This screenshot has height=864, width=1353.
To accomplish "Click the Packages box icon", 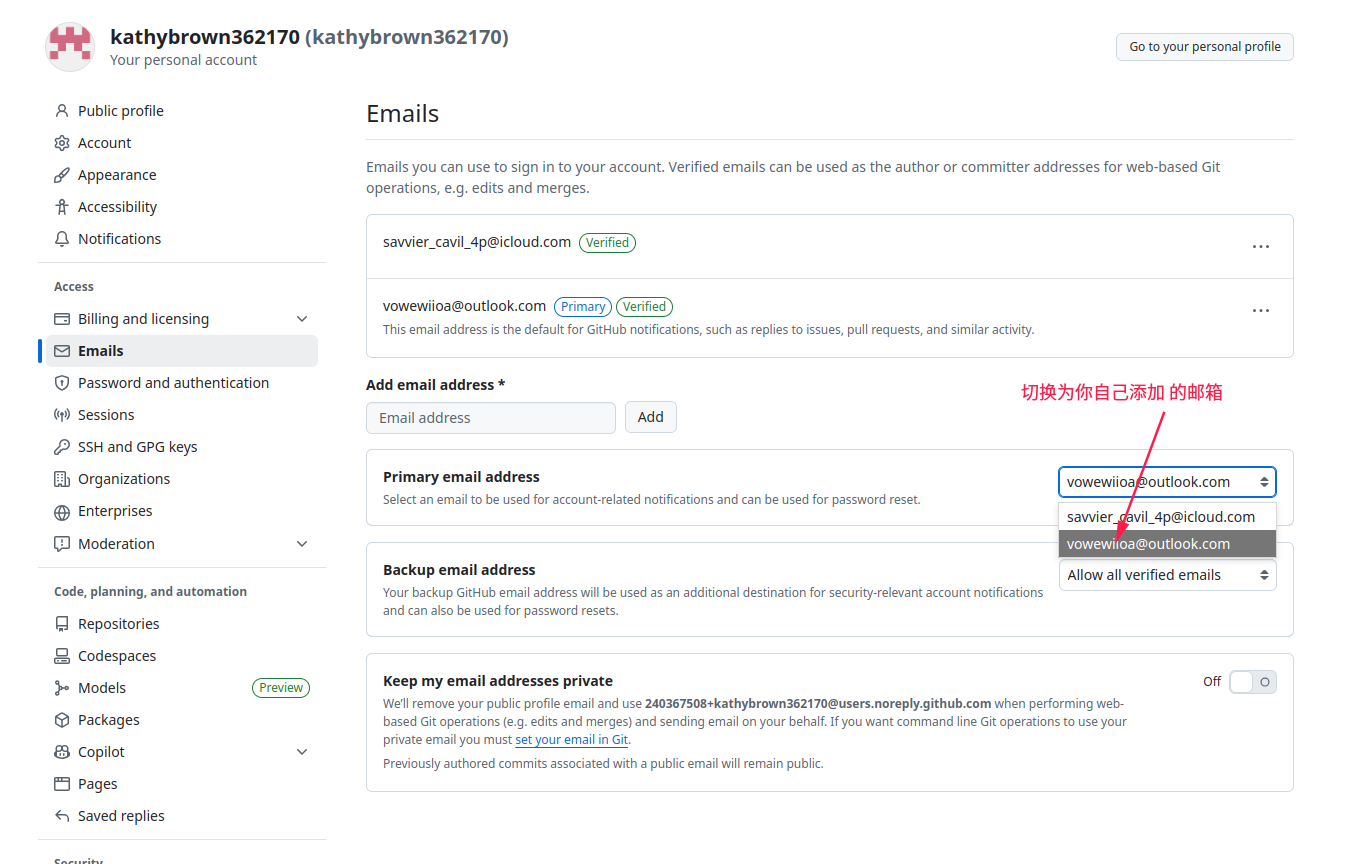I will (62, 720).
